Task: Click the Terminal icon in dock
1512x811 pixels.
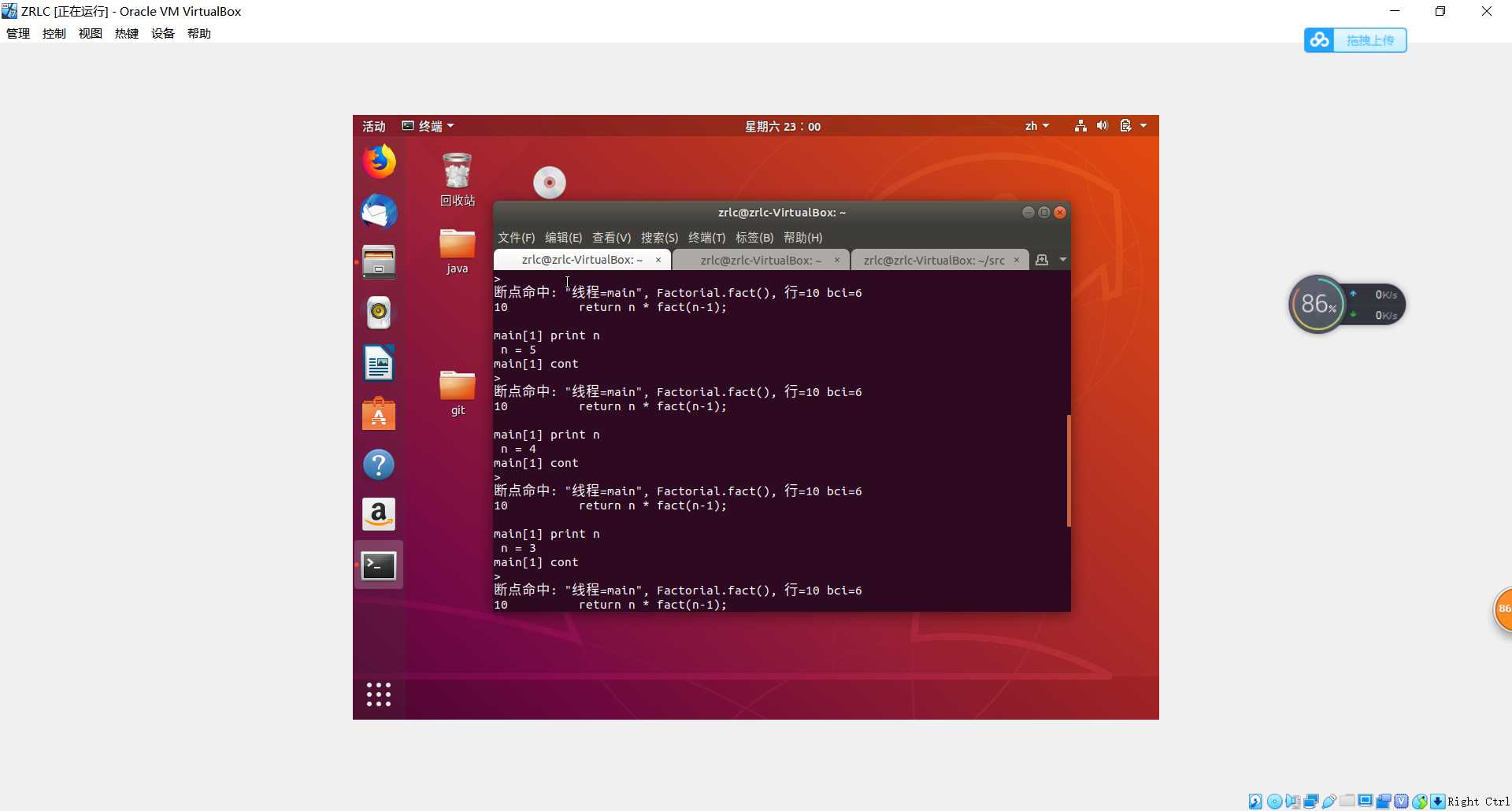Action: pyautogui.click(x=379, y=565)
